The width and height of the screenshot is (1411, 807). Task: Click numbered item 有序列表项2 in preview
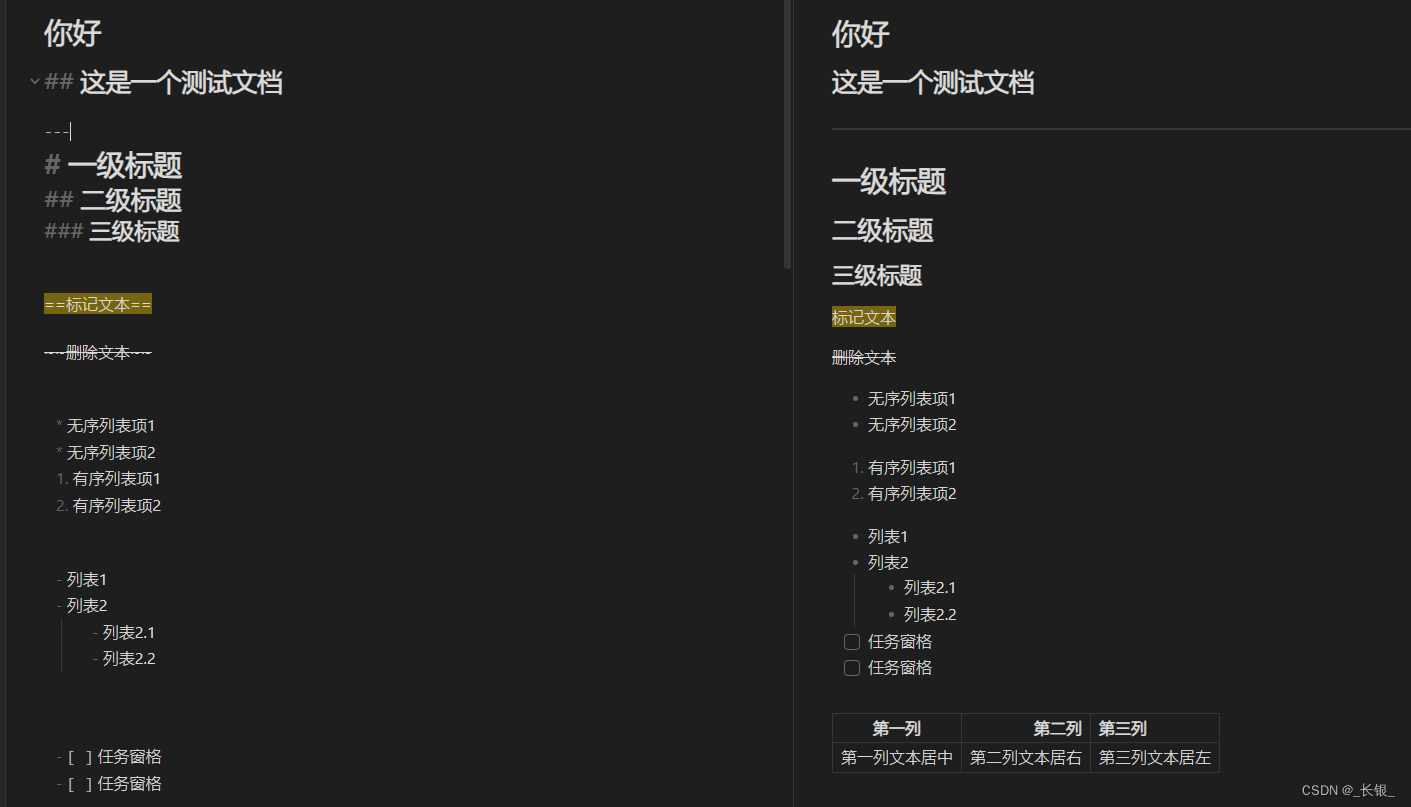tap(912, 494)
